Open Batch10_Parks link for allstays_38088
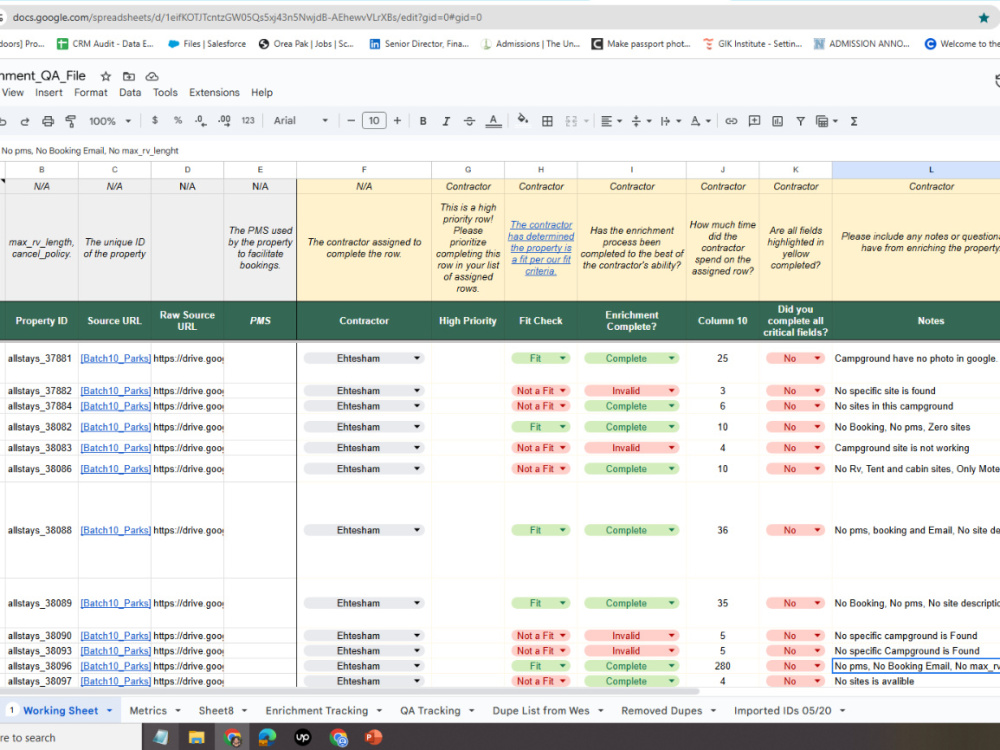This screenshot has height=750, width=1000. [115, 530]
